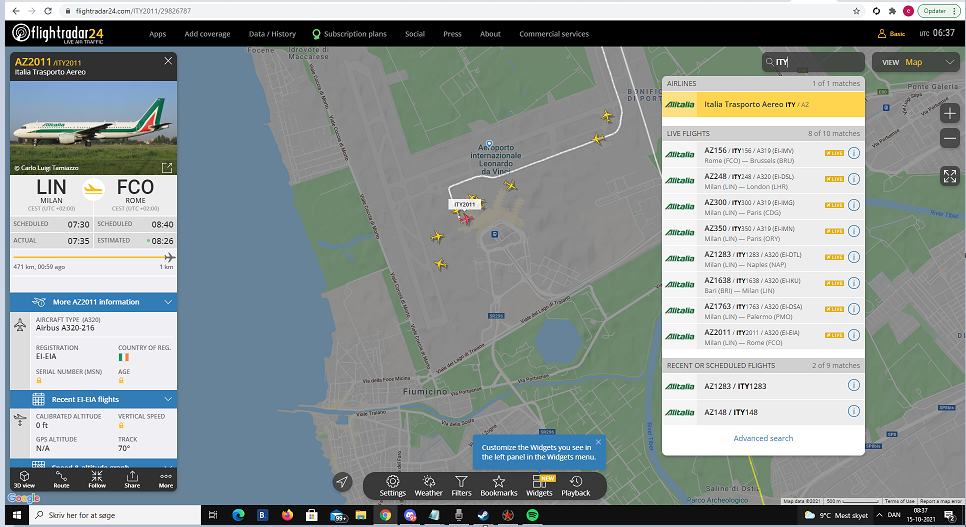Zoom in on the map
Screen dimensions: 966x527
[949, 113]
